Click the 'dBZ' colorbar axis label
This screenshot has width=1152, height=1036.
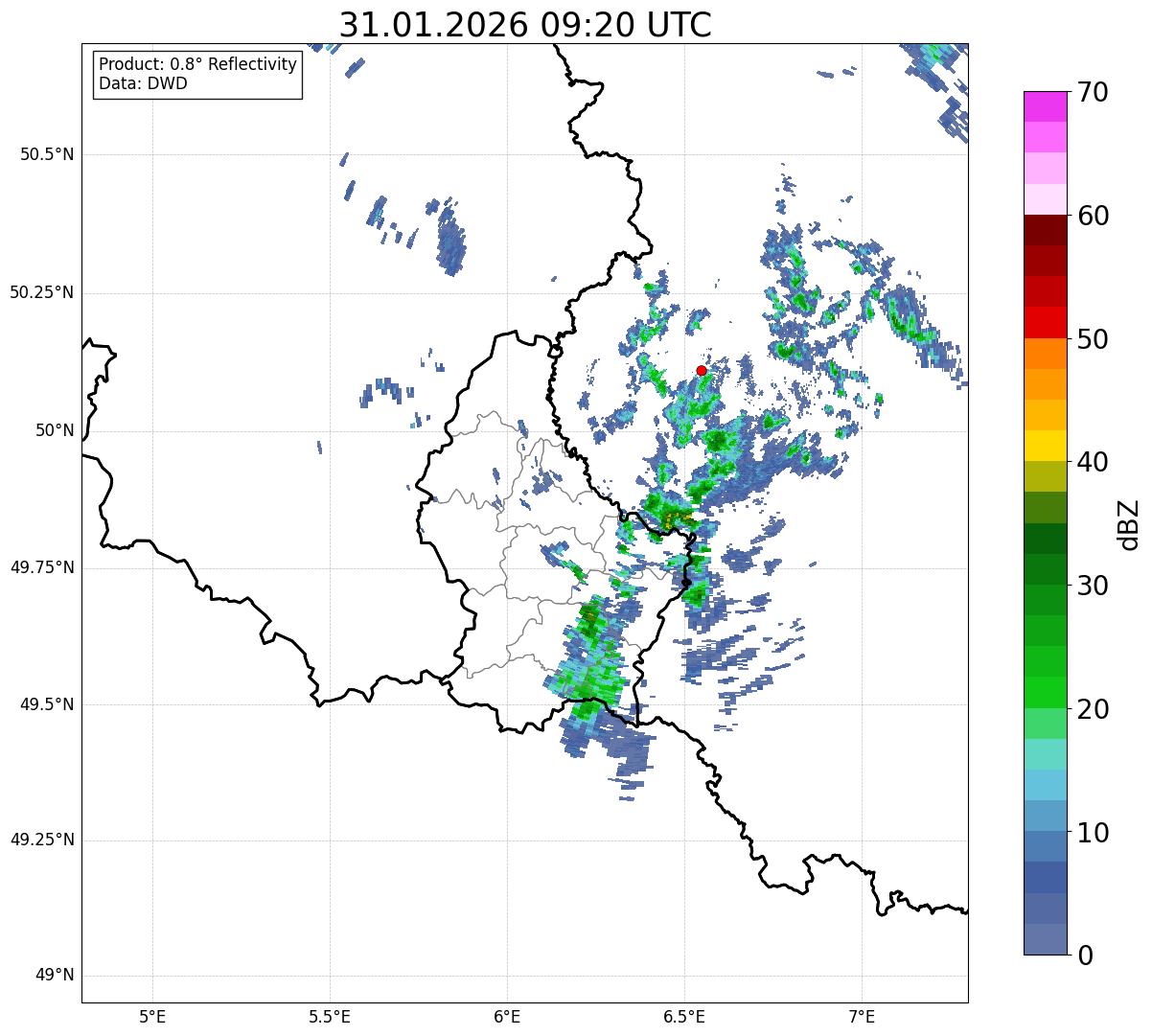(1128, 524)
